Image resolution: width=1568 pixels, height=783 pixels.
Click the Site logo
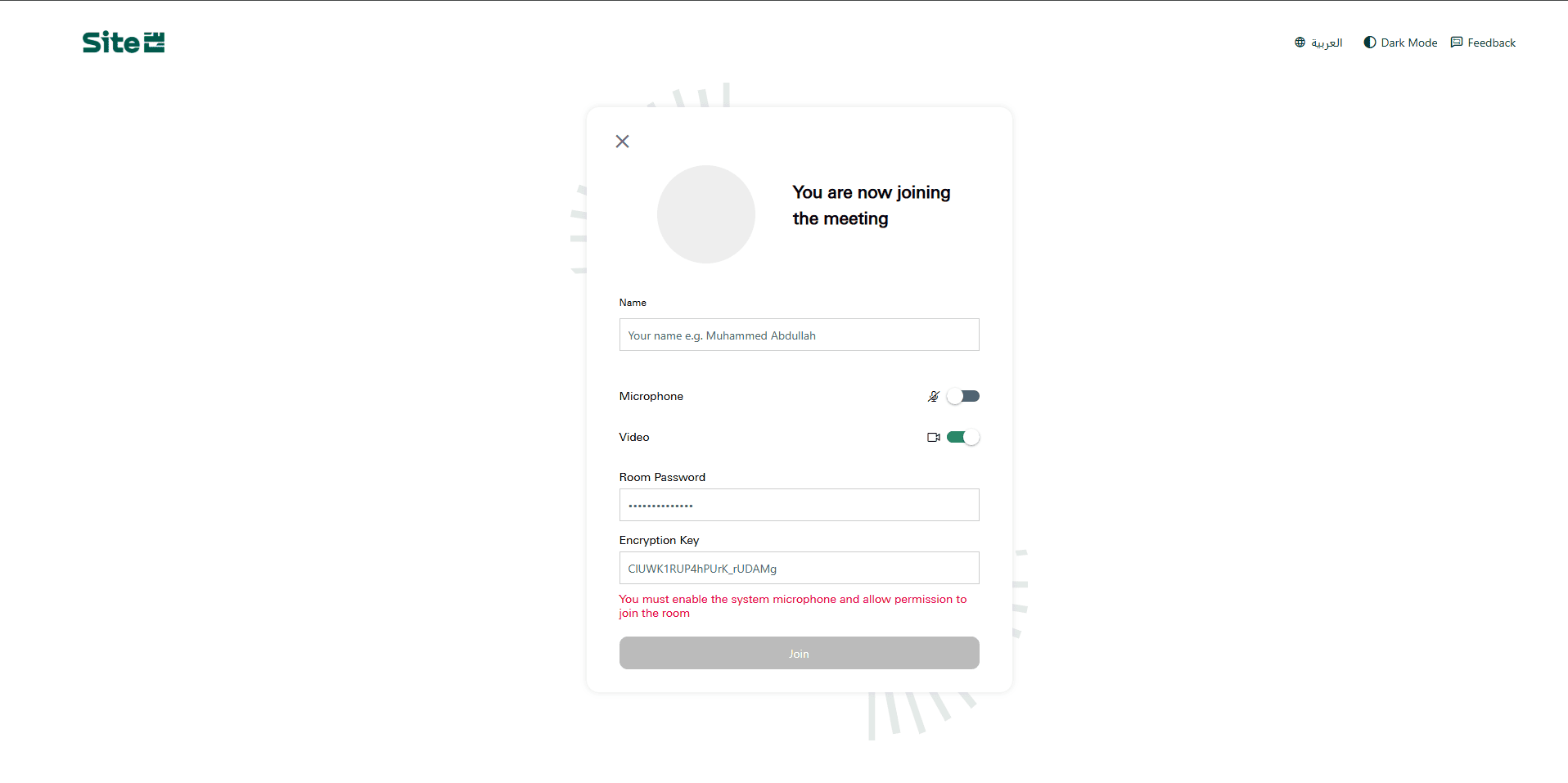click(124, 43)
